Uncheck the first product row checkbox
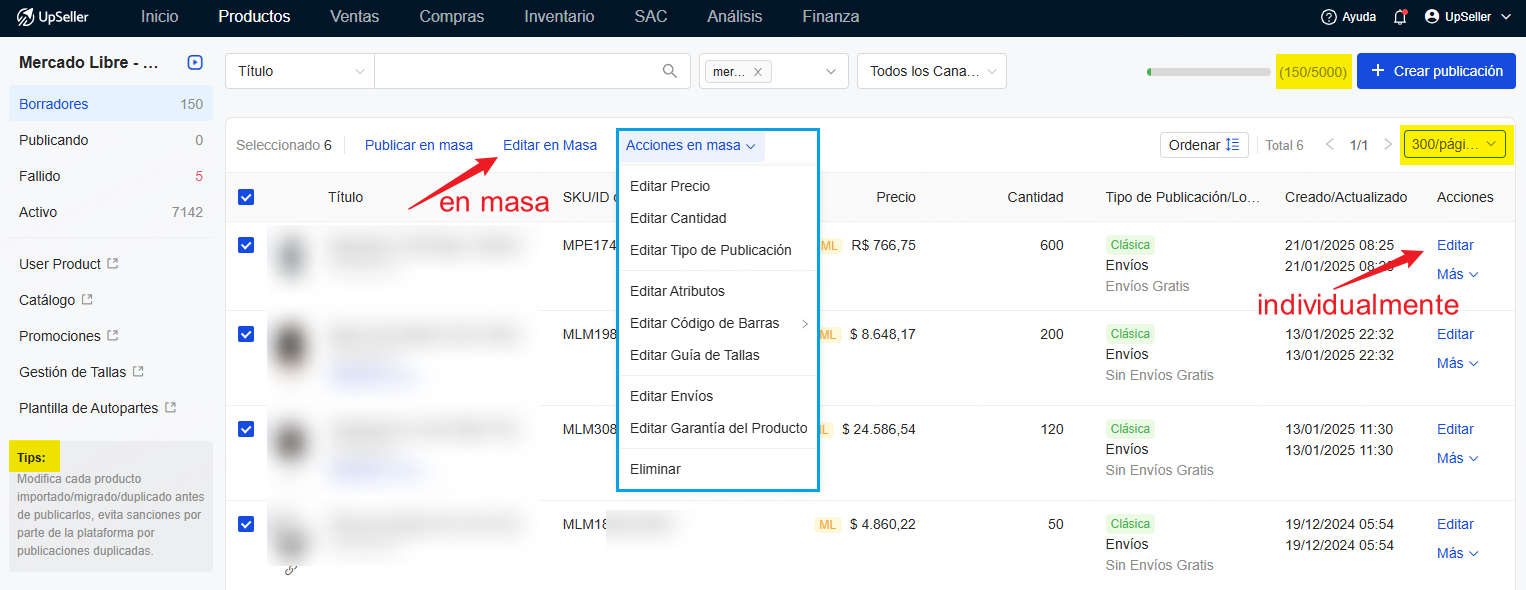 point(246,245)
